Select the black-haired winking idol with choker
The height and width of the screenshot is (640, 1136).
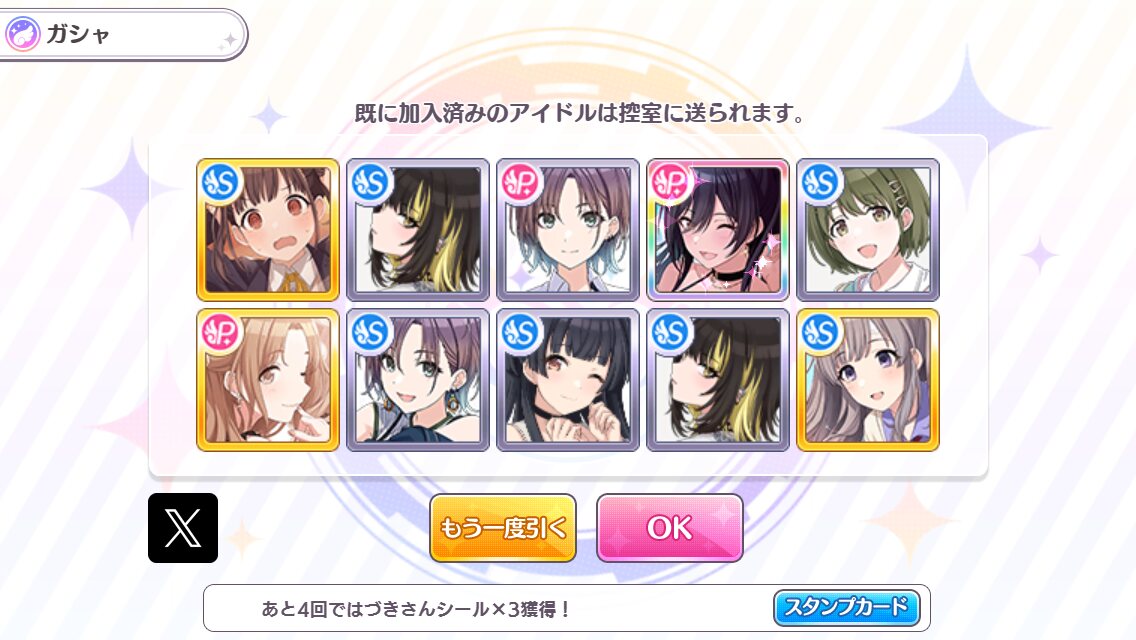pos(568,380)
